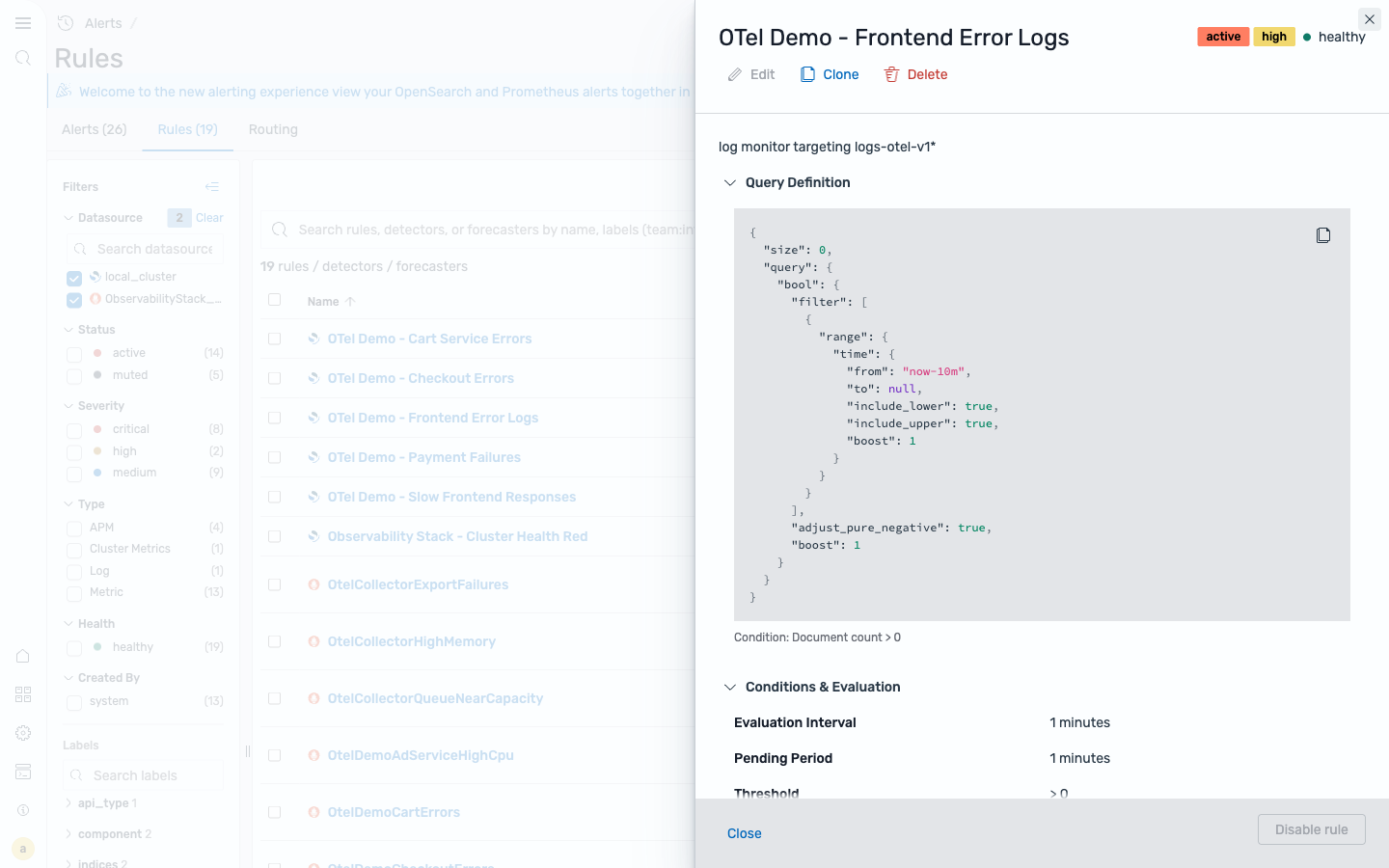Collapse the Query Definition section
The image size is (1389, 868).
pos(730,182)
